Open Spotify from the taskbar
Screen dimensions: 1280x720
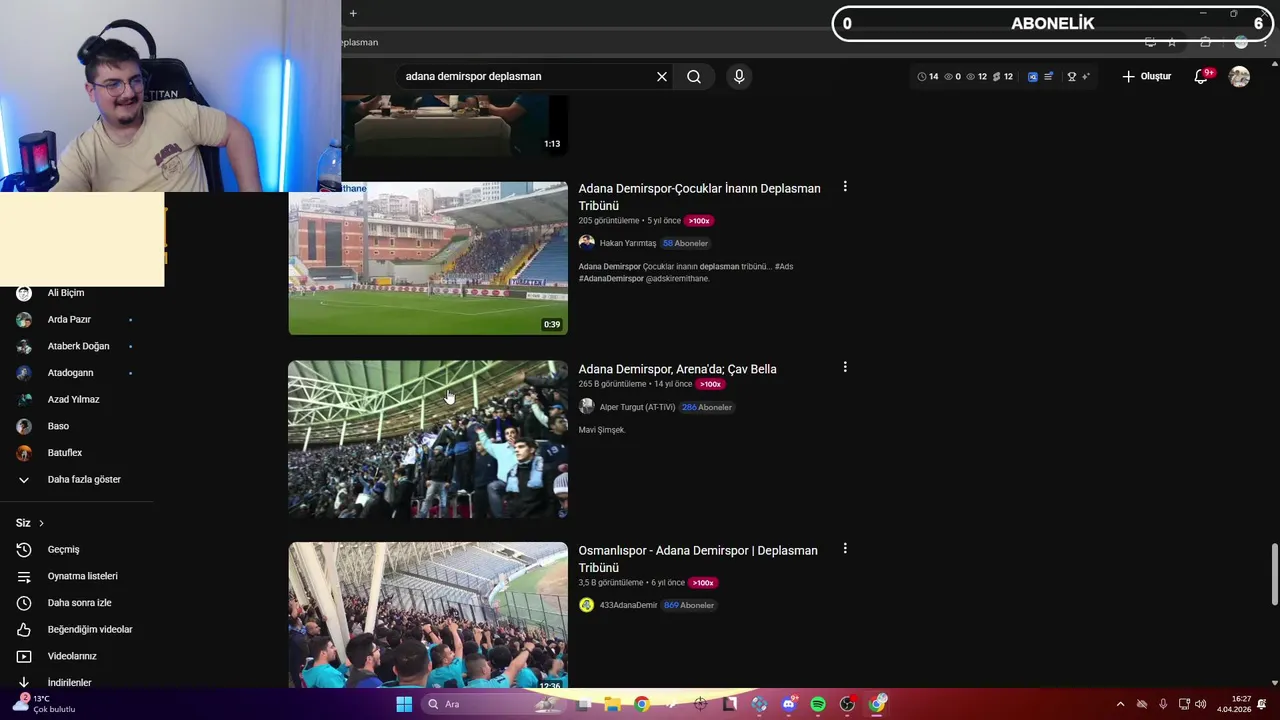818,704
